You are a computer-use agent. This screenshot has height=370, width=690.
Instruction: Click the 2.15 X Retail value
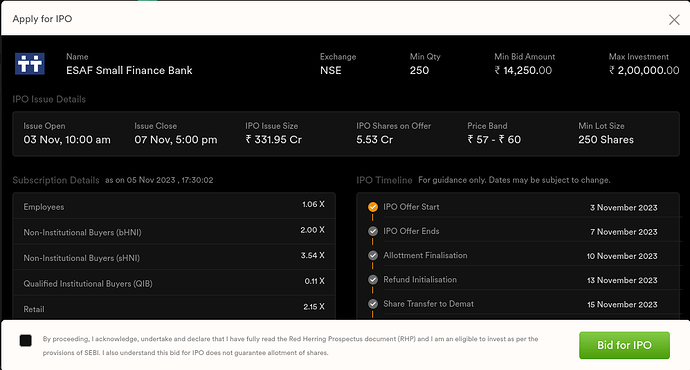click(314, 306)
